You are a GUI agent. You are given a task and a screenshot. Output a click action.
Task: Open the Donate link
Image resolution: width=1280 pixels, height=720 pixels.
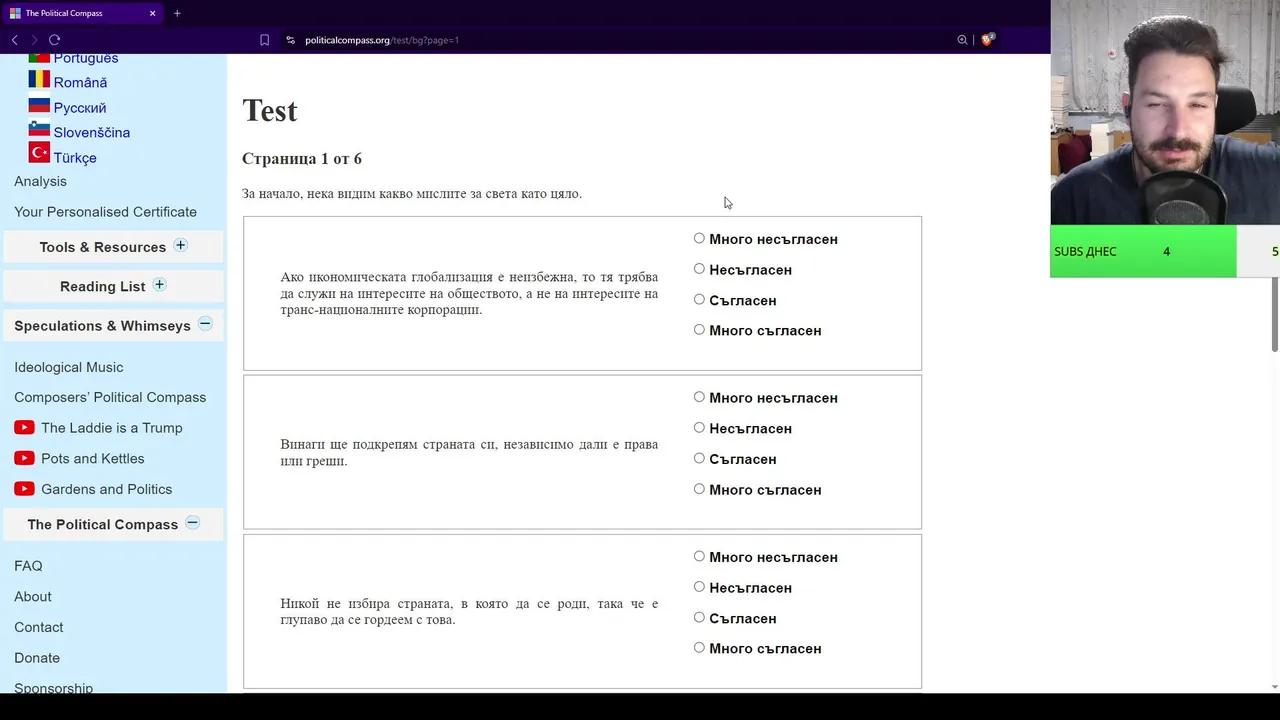37,658
